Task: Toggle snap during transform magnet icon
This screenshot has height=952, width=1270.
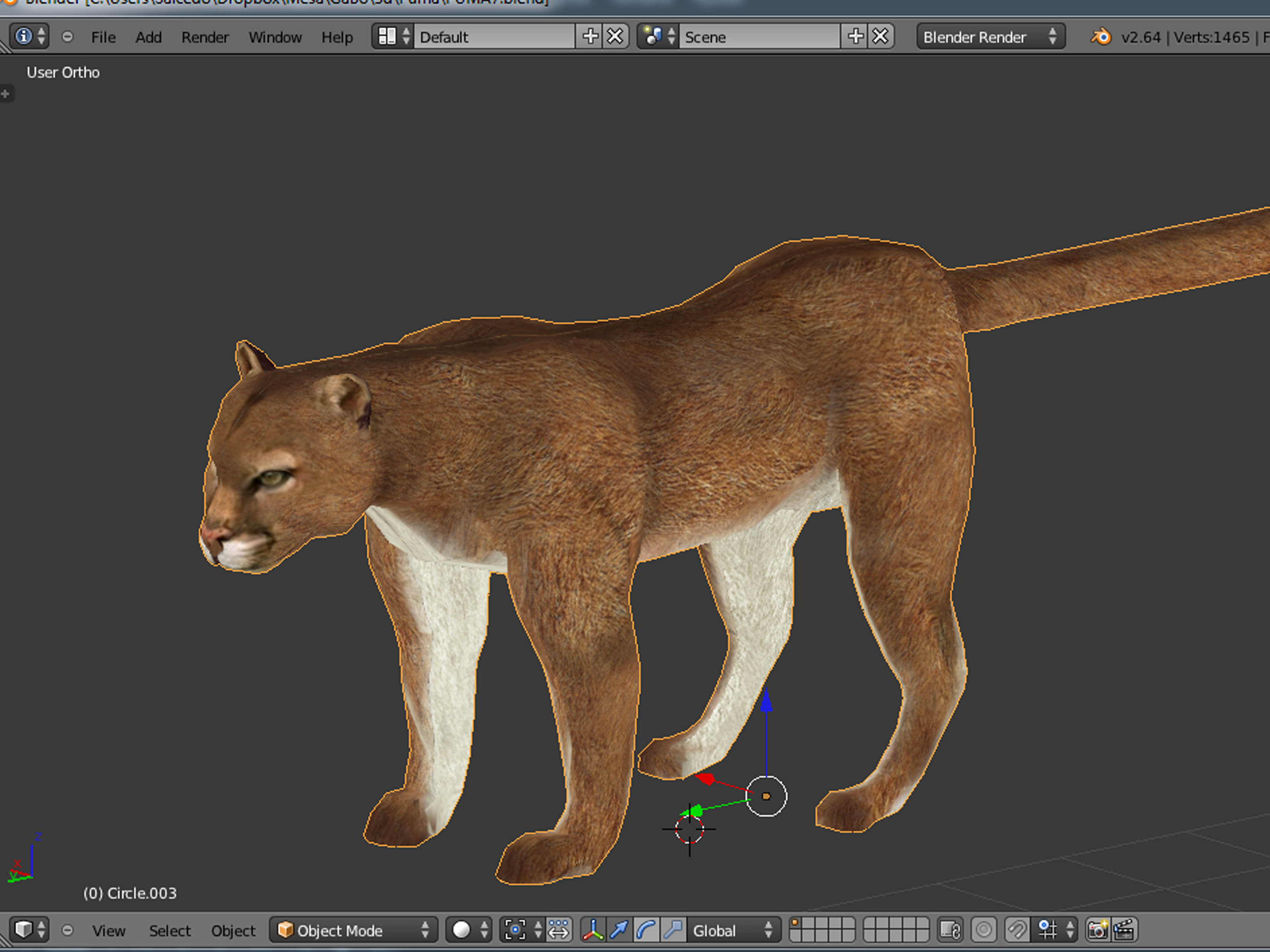Action: click(1017, 930)
